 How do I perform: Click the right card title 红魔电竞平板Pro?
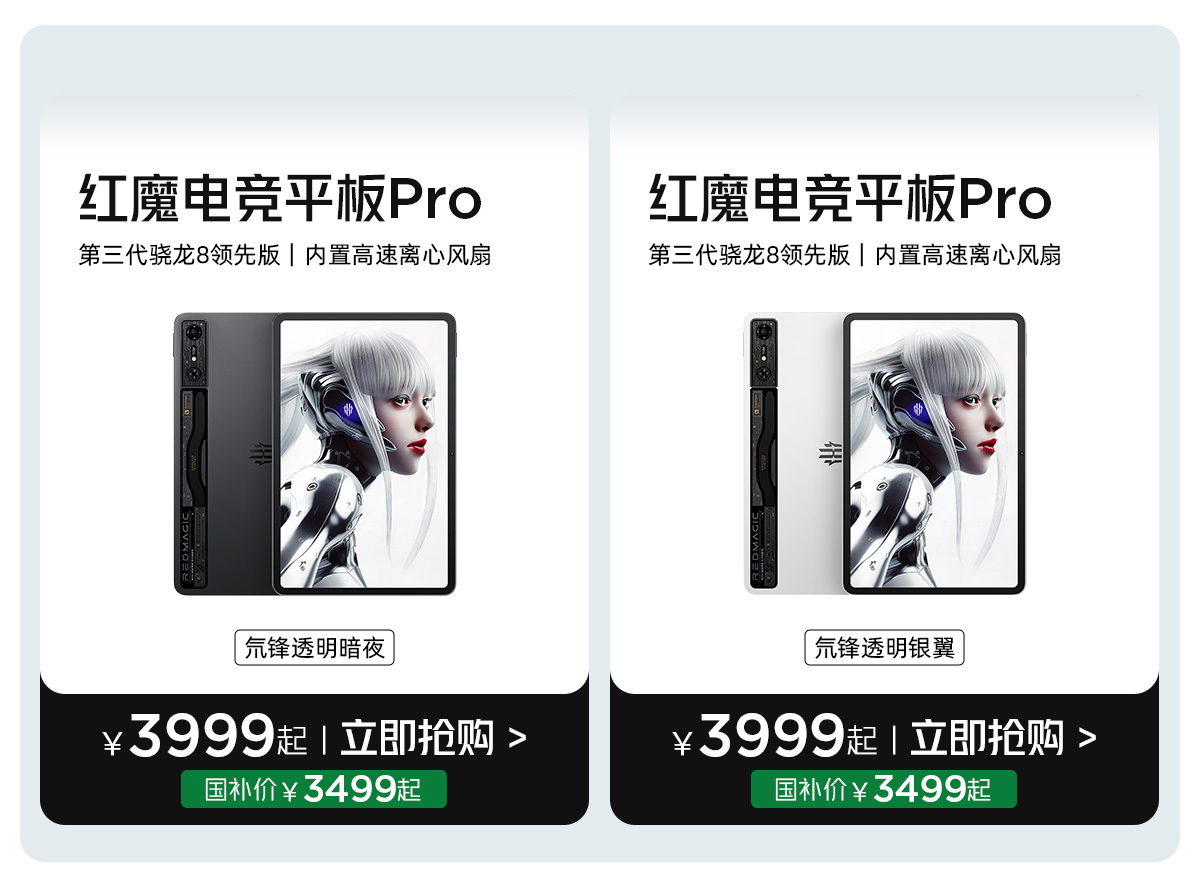pos(850,198)
